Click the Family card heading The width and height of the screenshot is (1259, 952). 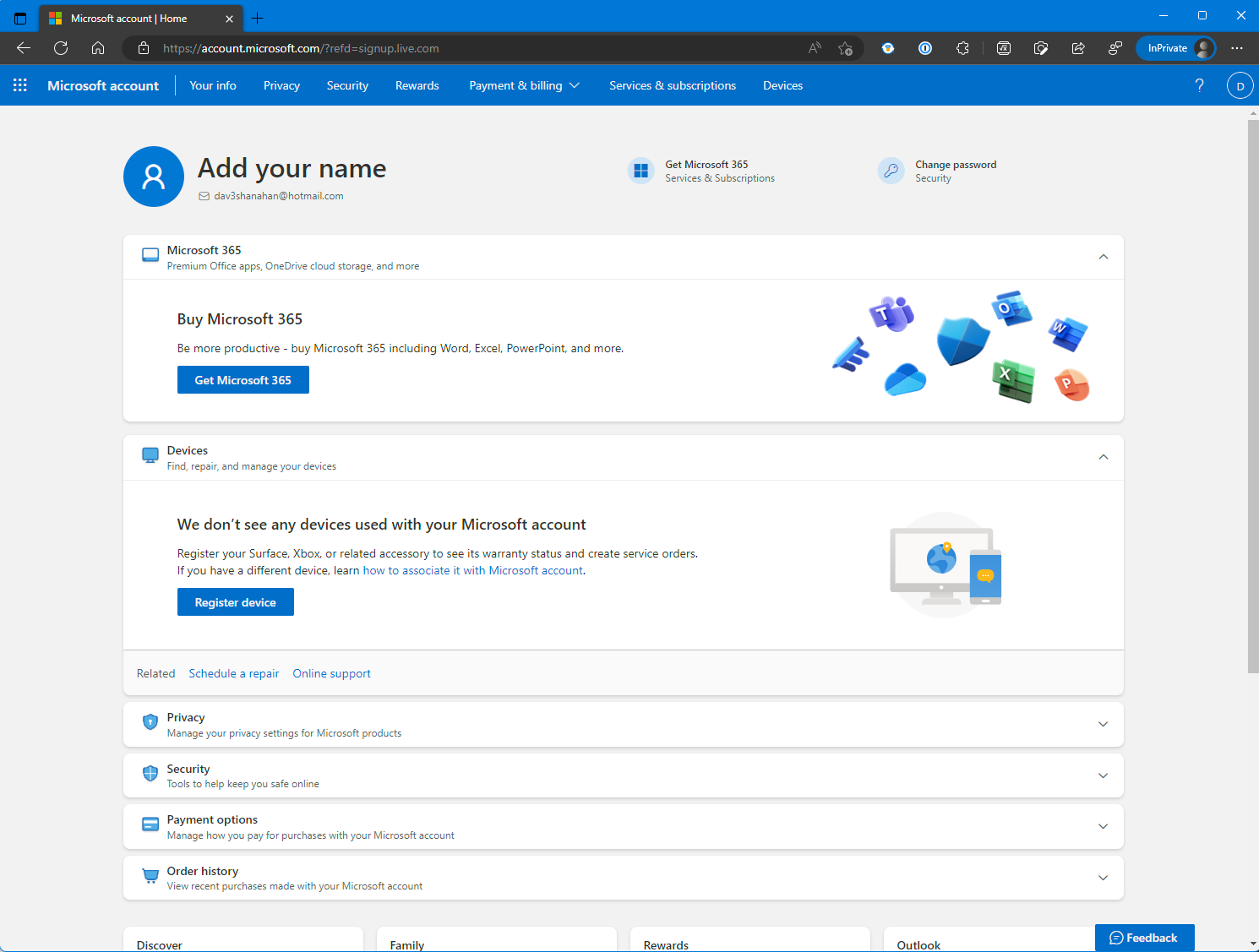(x=407, y=945)
